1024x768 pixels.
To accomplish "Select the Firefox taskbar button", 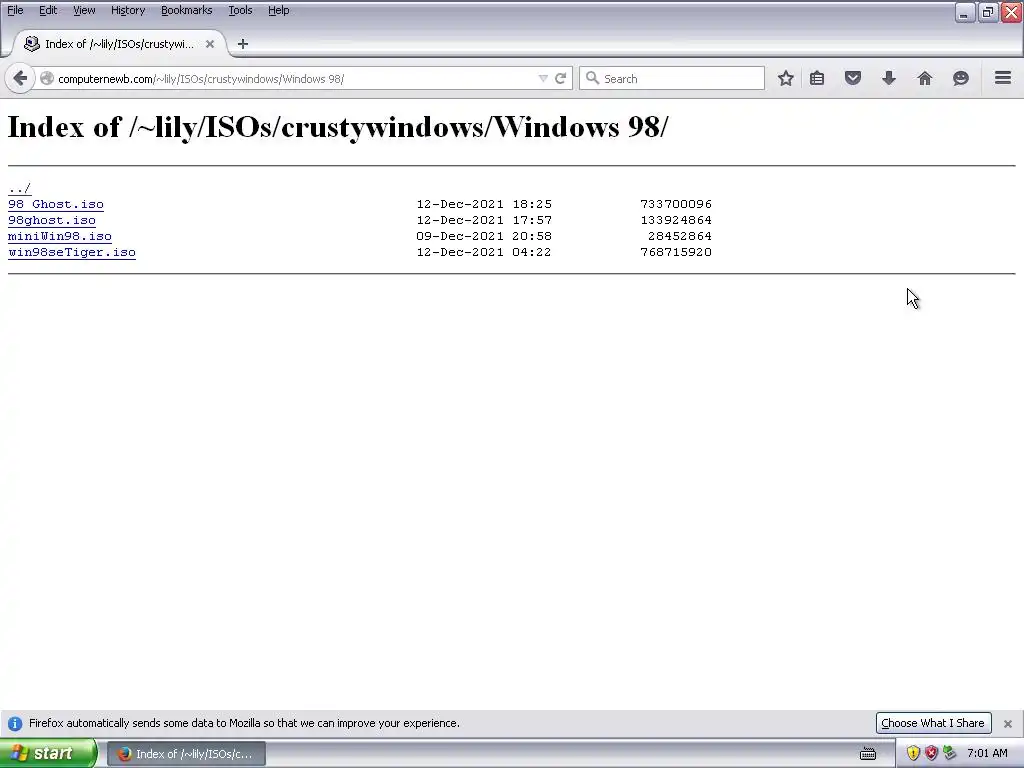I will 186,754.
